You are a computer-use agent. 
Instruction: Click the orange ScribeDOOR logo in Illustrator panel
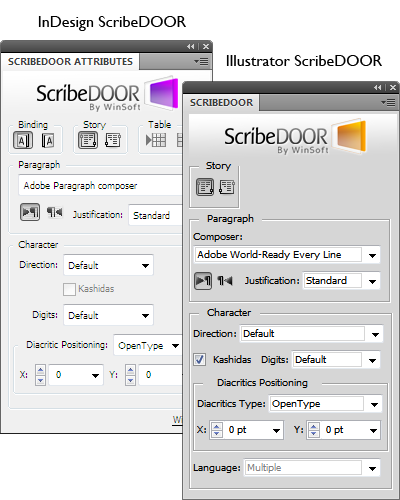pyautogui.click(x=350, y=136)
